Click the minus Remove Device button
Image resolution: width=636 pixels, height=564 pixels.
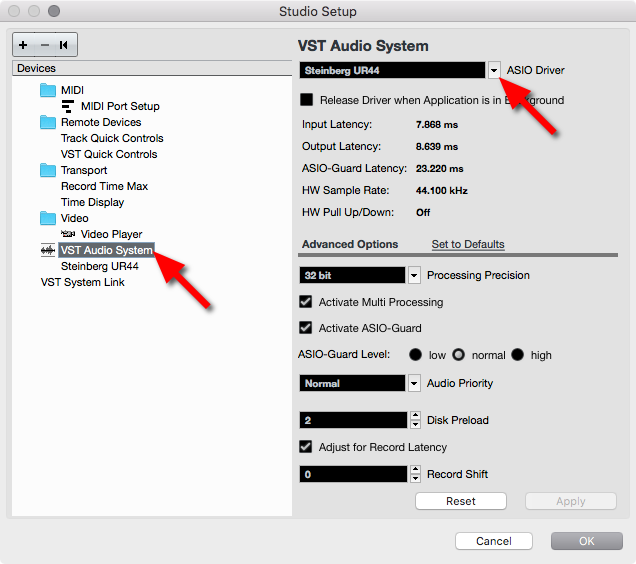point(45,45)
